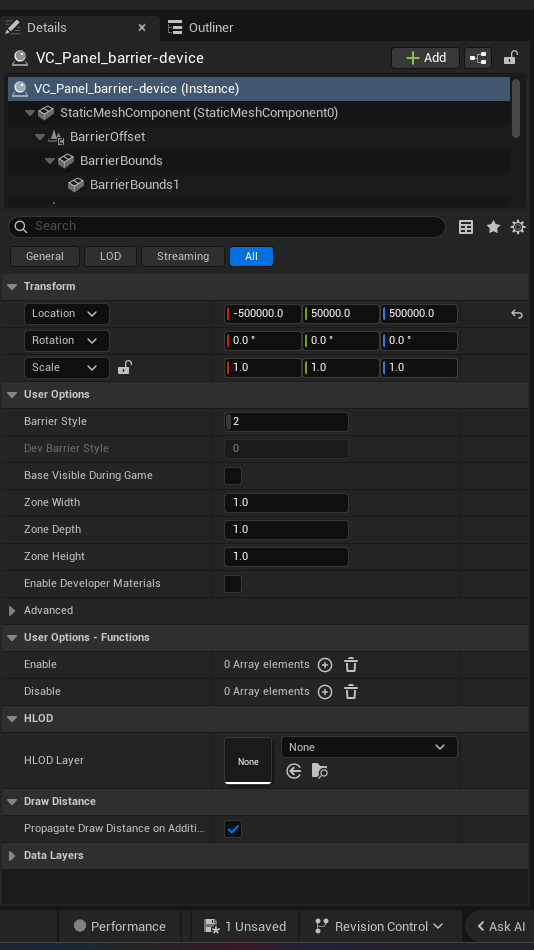The width and height of the screenshot is (534, 950).
Task: Select the Streaming filter tab
Action: click(183, 256)
